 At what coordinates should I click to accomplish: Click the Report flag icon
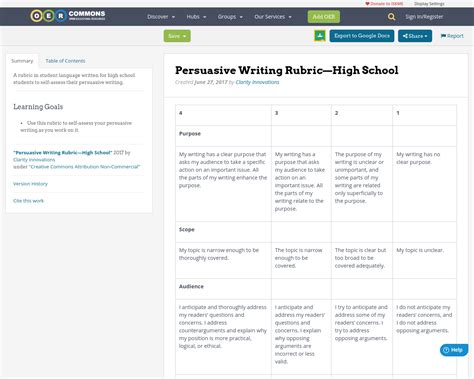tap(443, 36)
